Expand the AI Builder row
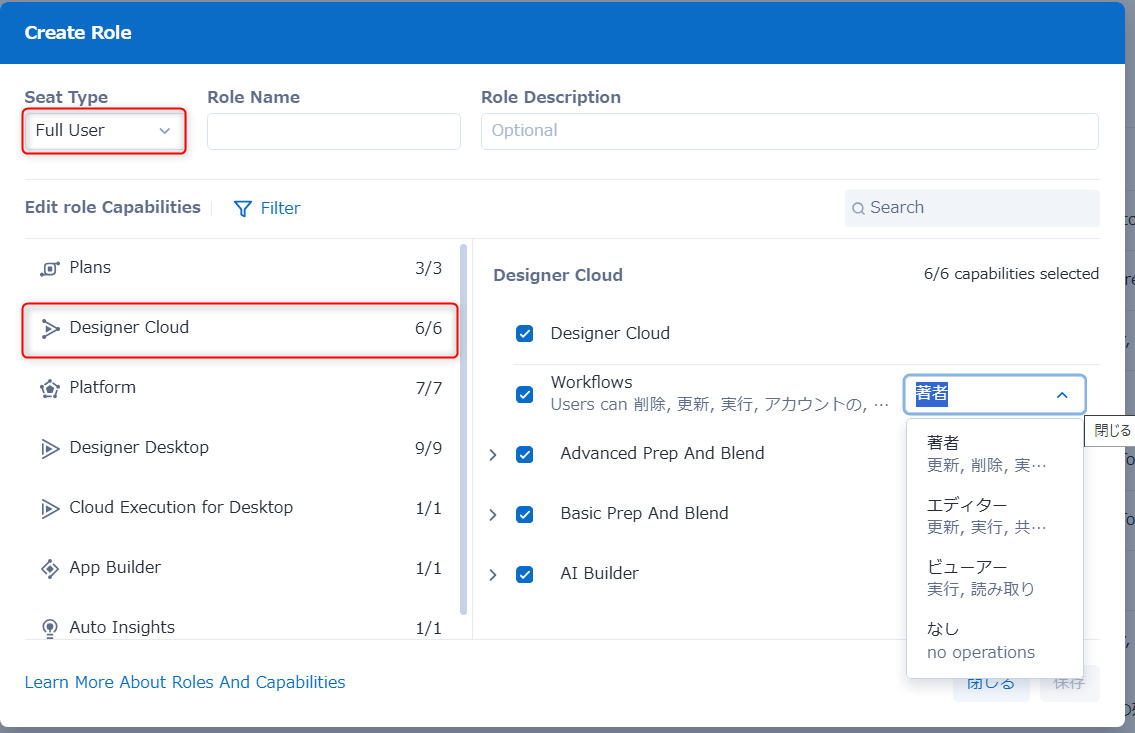 [493, 575]
